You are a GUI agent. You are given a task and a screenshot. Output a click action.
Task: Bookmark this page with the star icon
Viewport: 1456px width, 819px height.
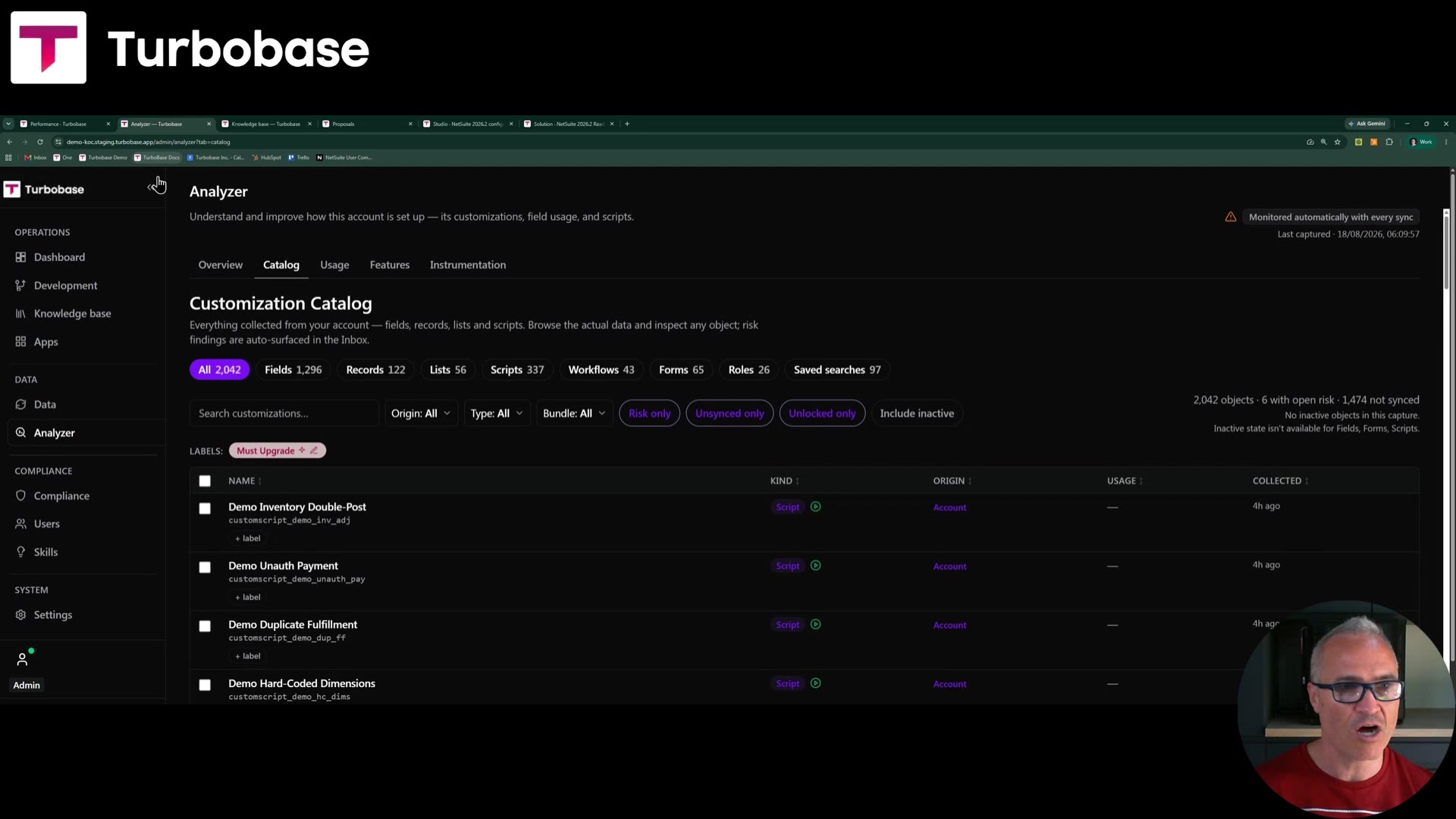click(x=1337, y=142)
